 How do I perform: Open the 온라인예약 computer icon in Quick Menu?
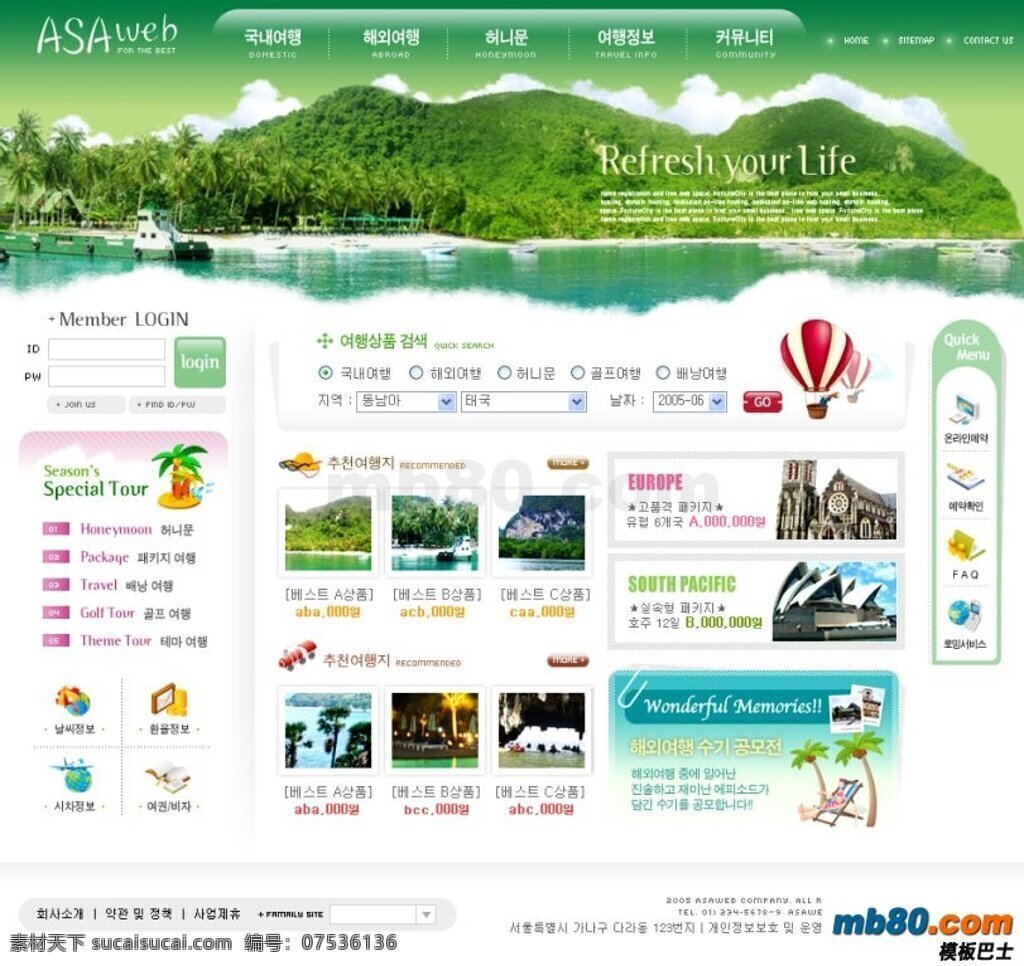tap(965, 410)
